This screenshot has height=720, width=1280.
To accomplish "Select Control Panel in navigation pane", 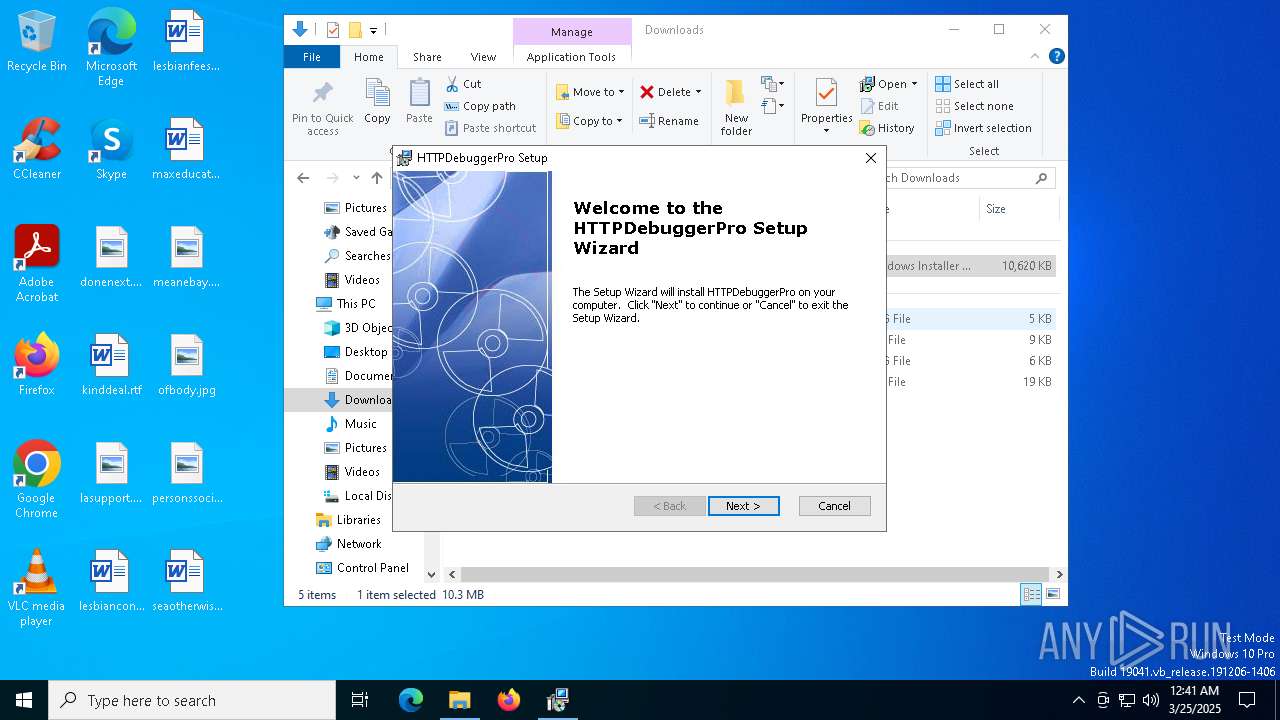I will point(363,568).
